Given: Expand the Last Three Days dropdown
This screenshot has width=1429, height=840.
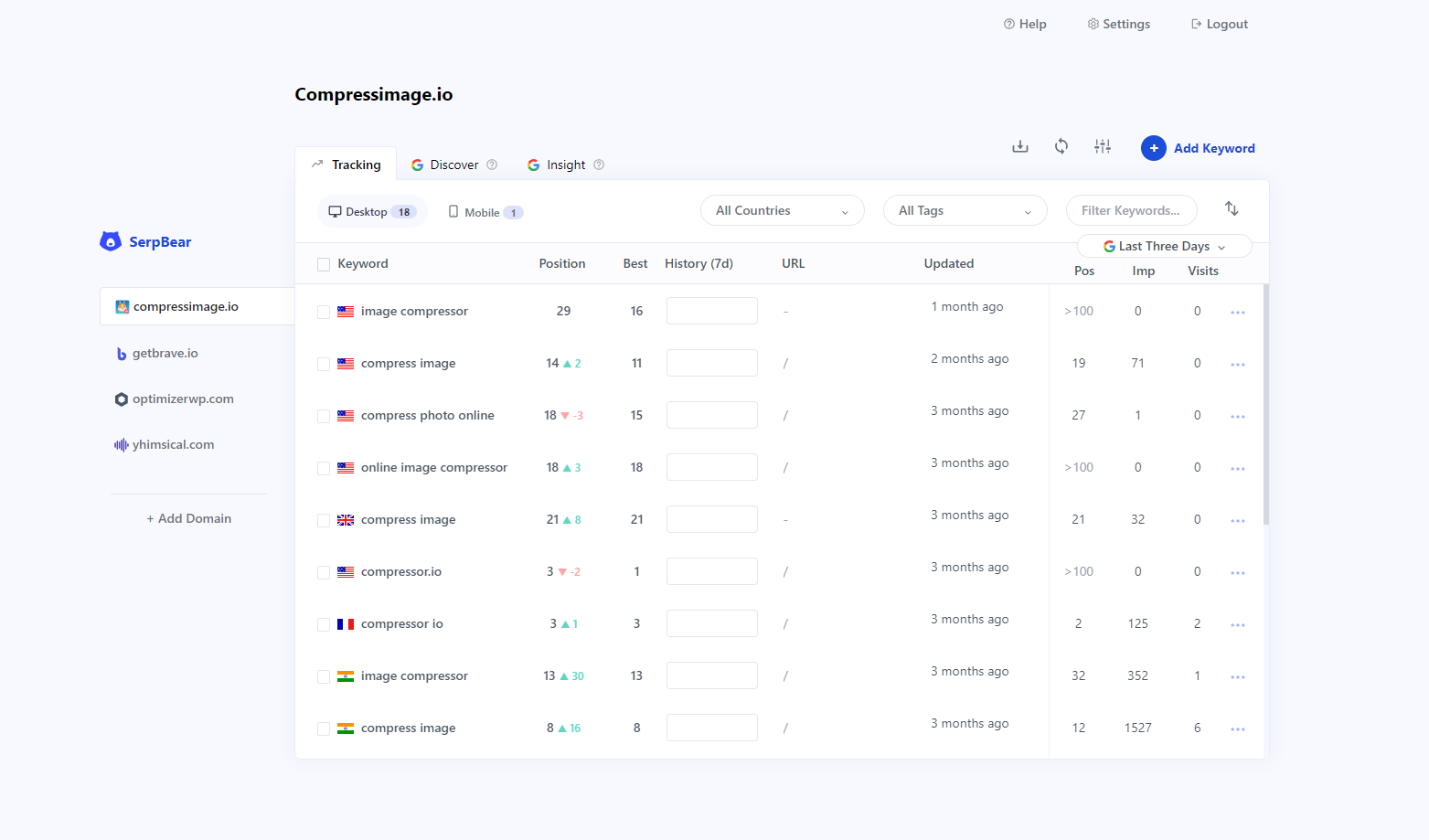Looking at the screenshot, I should point(1165,246).
